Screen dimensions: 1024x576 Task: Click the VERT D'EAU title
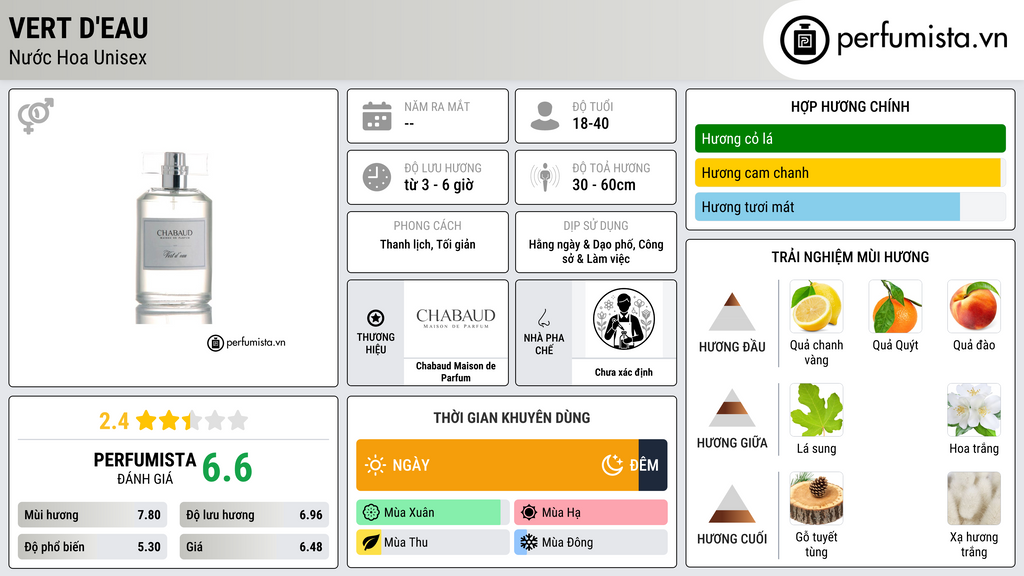(78, 28)
